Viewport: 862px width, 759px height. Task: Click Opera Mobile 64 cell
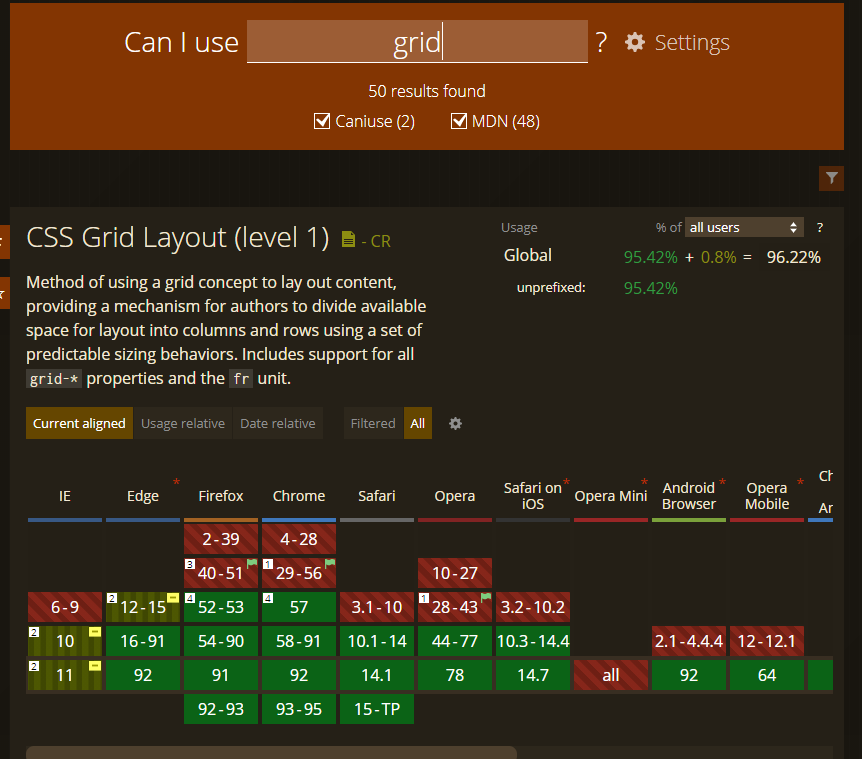click(x=767, y=675)
